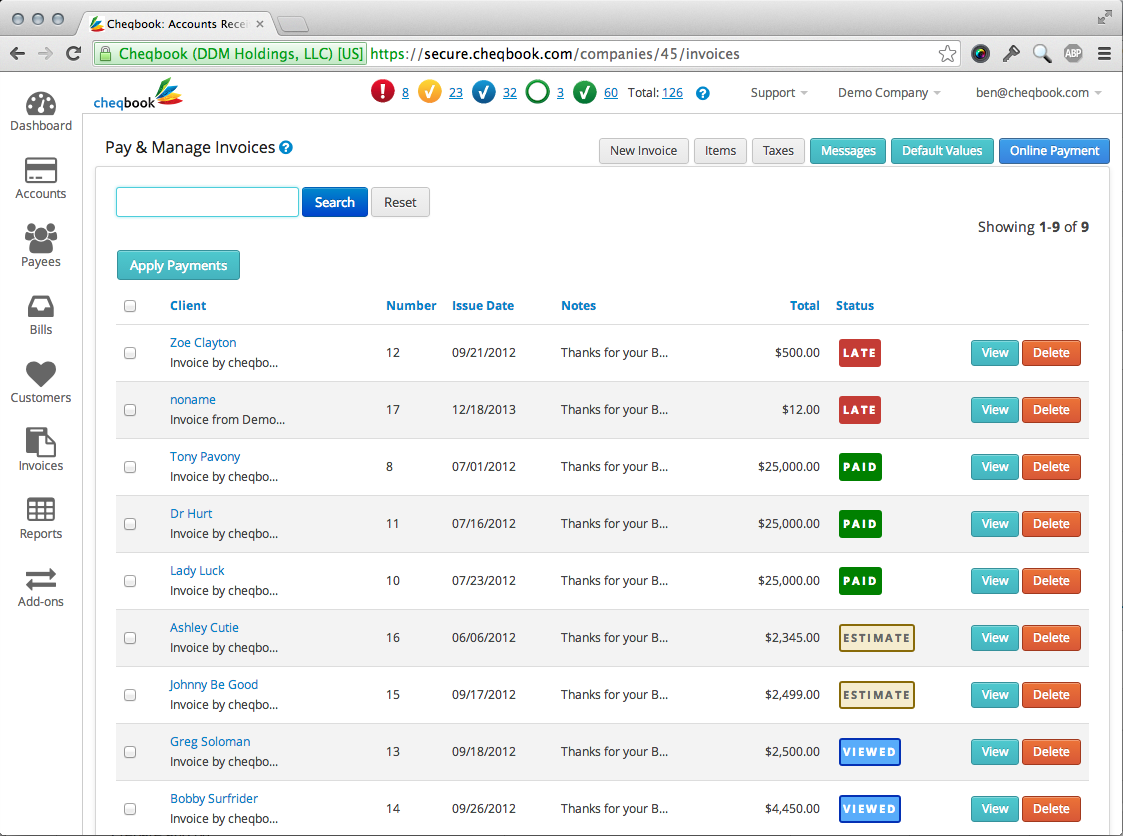The image size is (1123, 836).
Task: Open the Invoices document icon
Action: click(41, 442)
